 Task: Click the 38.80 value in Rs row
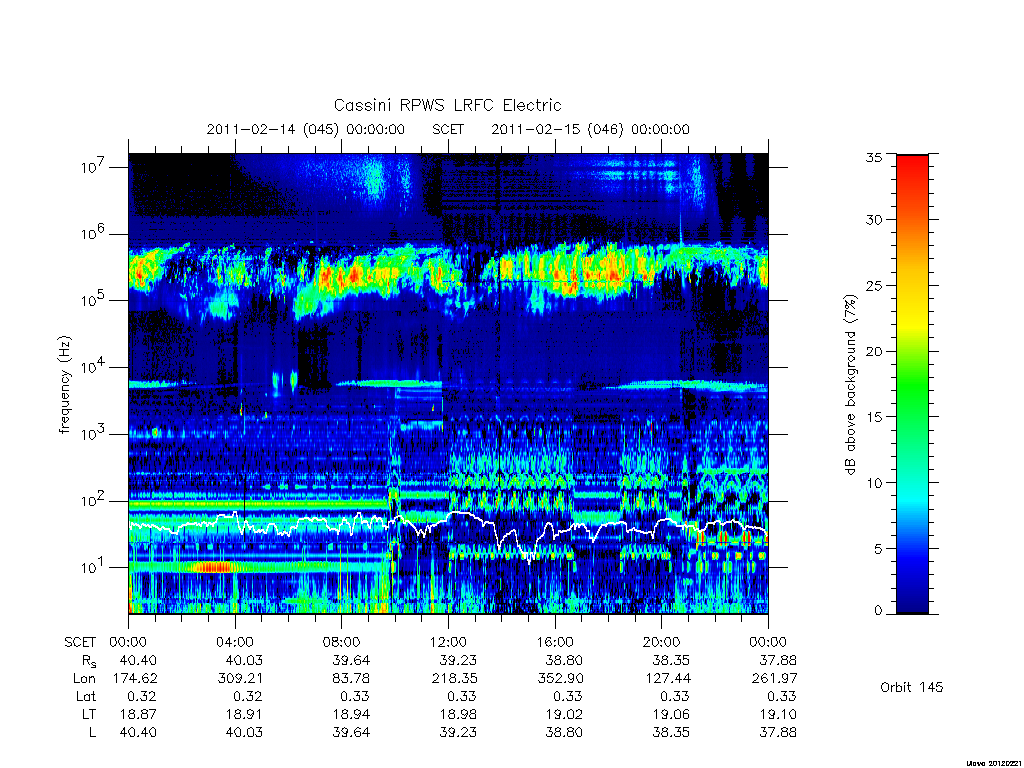(564, 661)
